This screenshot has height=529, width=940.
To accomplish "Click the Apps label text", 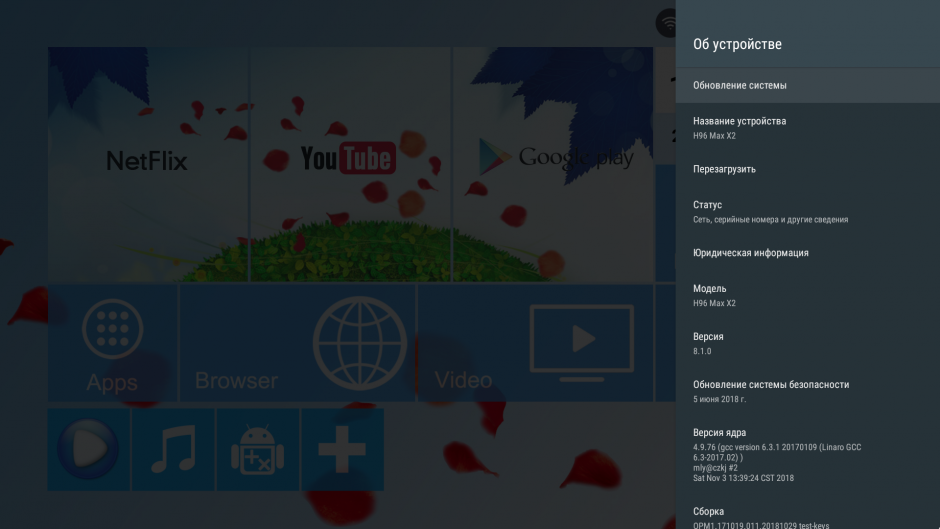I will [x=112, y=382].
